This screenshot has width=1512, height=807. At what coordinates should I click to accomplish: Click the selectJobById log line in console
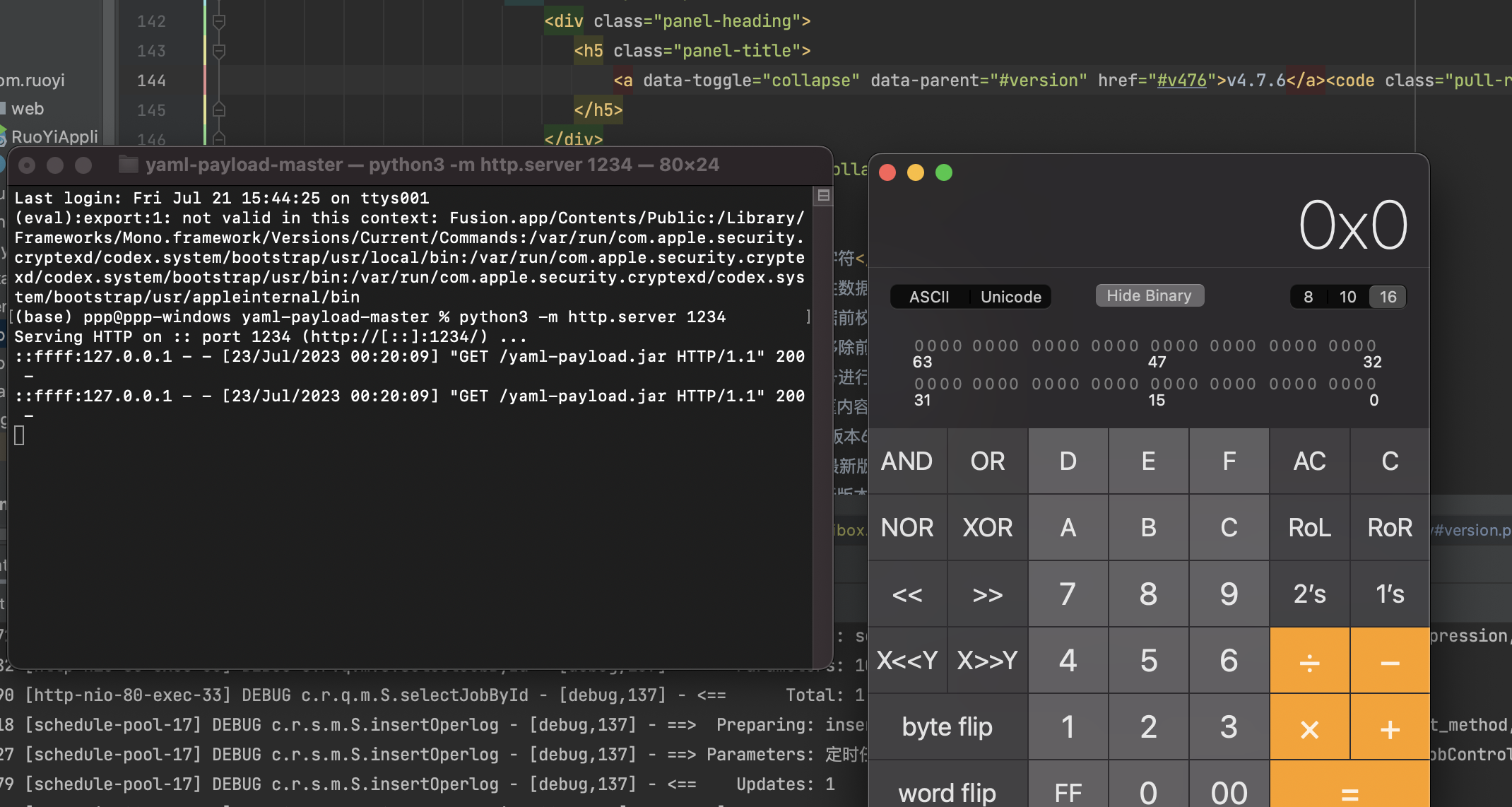432,695
